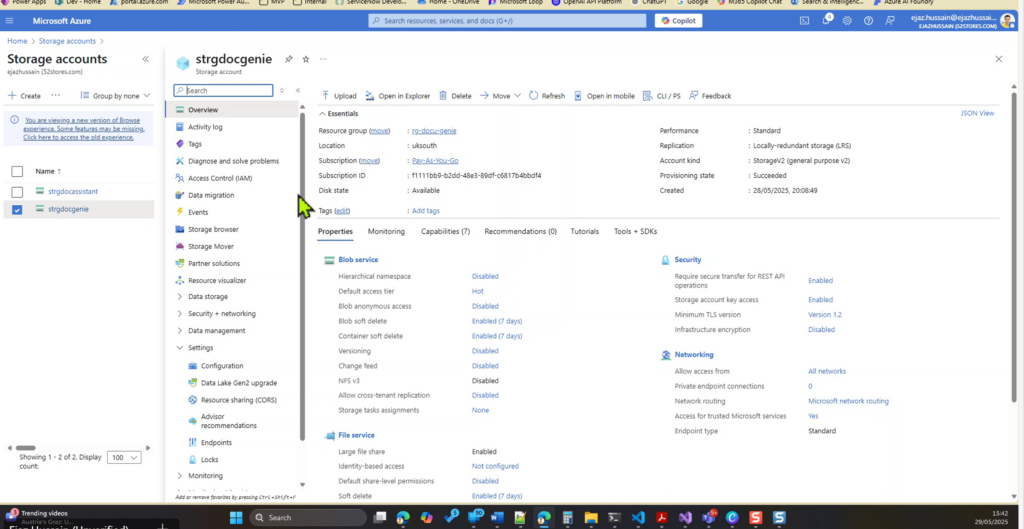Image resolution: width=1024 pixels, height=529 pixels.
Task: Open the Pay-As-You-Go subscription link
Action: pyautogui.click(x=435, y=161)
